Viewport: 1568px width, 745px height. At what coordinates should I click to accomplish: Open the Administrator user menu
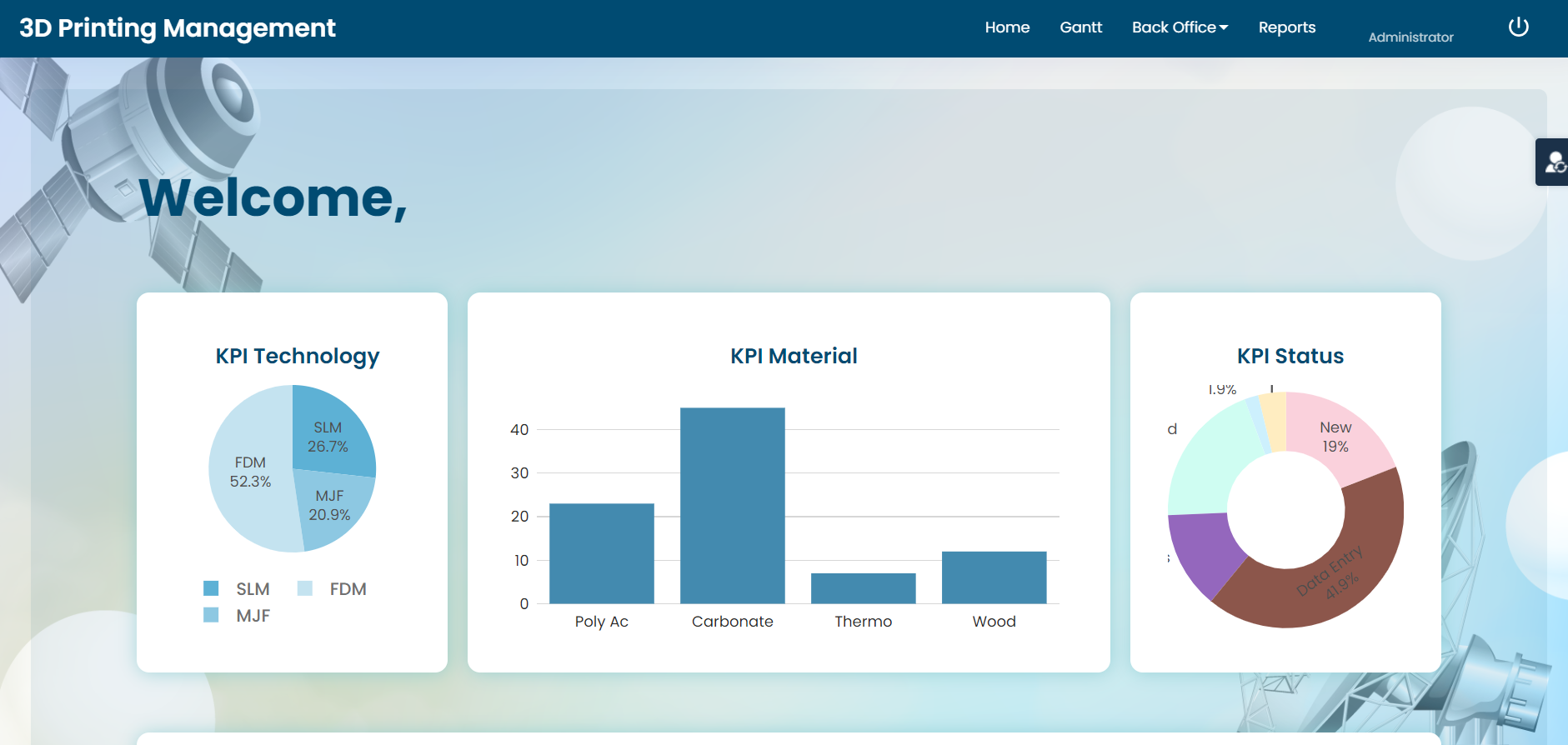click(x=1410, y=37)
